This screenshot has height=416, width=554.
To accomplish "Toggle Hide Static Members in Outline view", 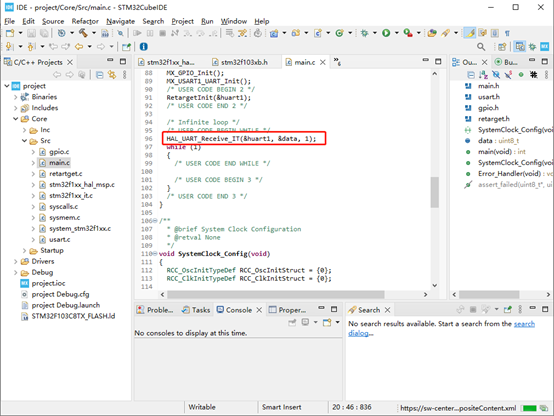I will point(508,75).
